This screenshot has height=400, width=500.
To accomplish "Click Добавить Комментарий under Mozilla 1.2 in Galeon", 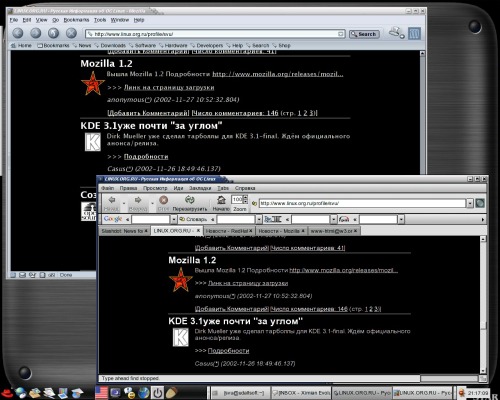I will (x=232, y=309).
